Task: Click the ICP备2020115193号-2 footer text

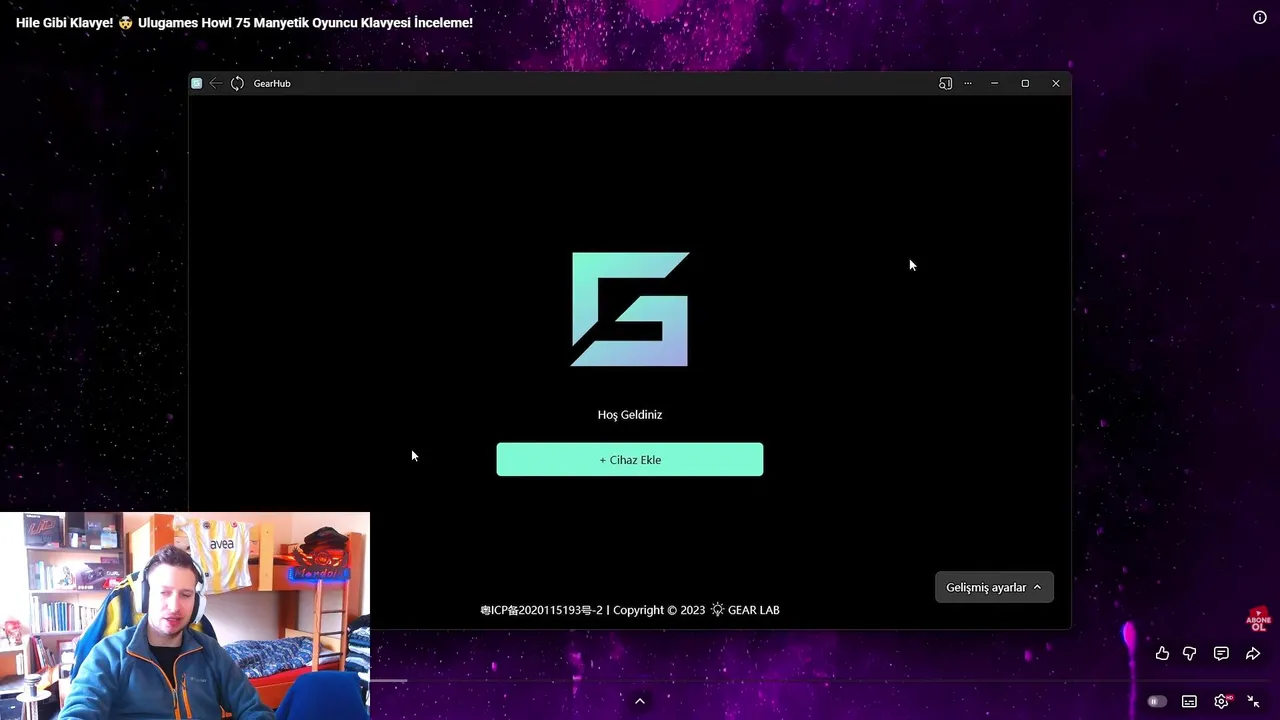Action: click(541, 609)
